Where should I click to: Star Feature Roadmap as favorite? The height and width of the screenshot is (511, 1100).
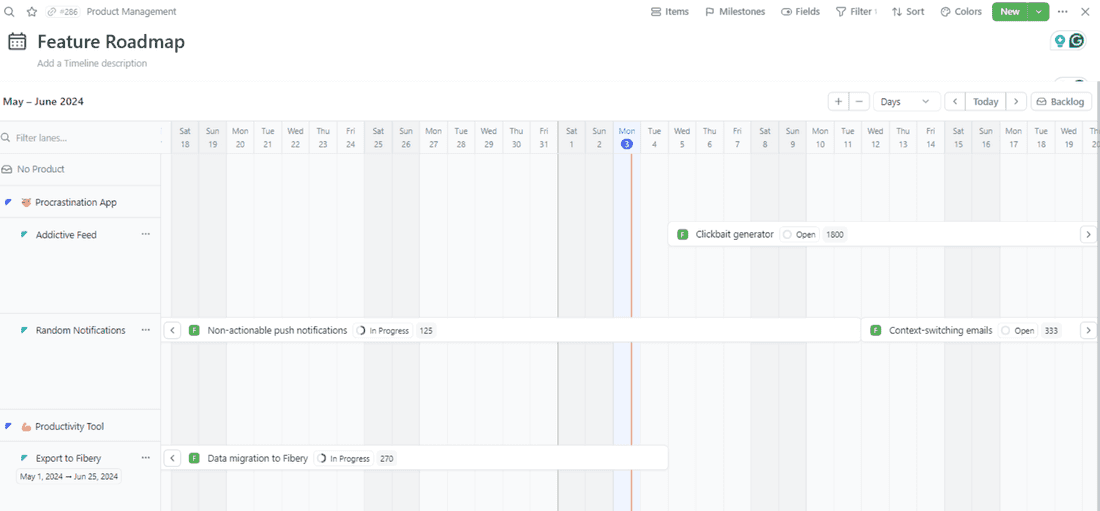point(31,12)
